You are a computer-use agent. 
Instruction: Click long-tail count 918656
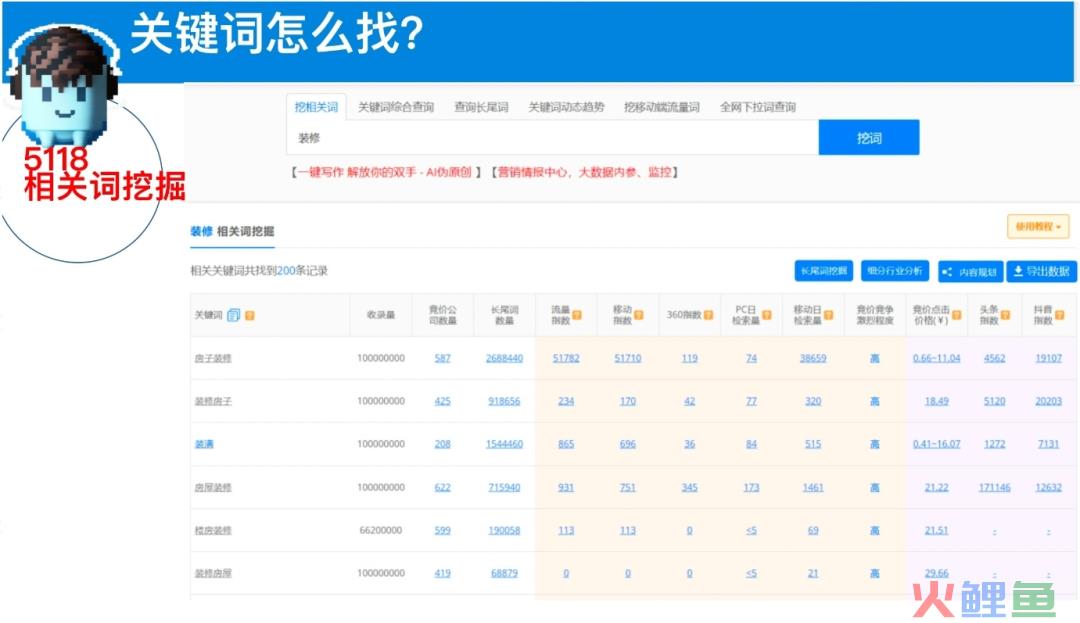pyautogui.click(x=504, y=401)
